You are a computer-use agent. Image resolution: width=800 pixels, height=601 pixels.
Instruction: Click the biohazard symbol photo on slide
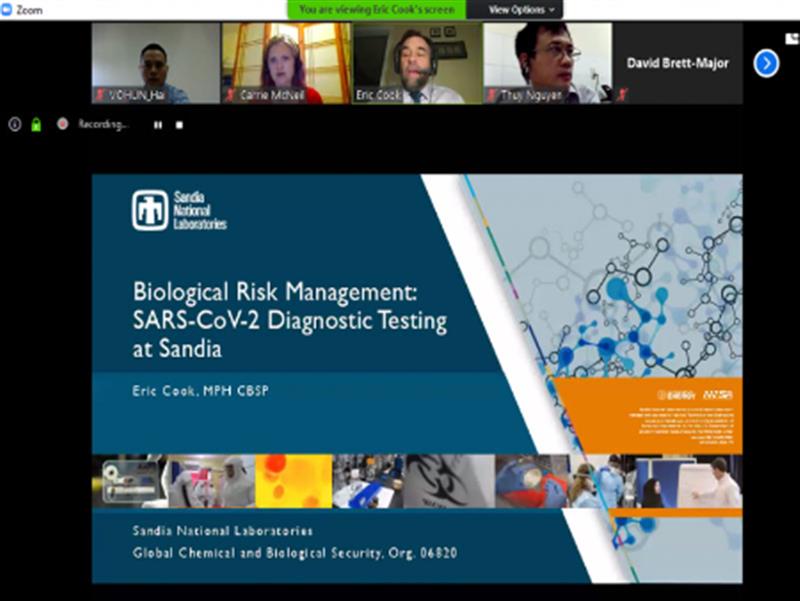pos(448,481)
